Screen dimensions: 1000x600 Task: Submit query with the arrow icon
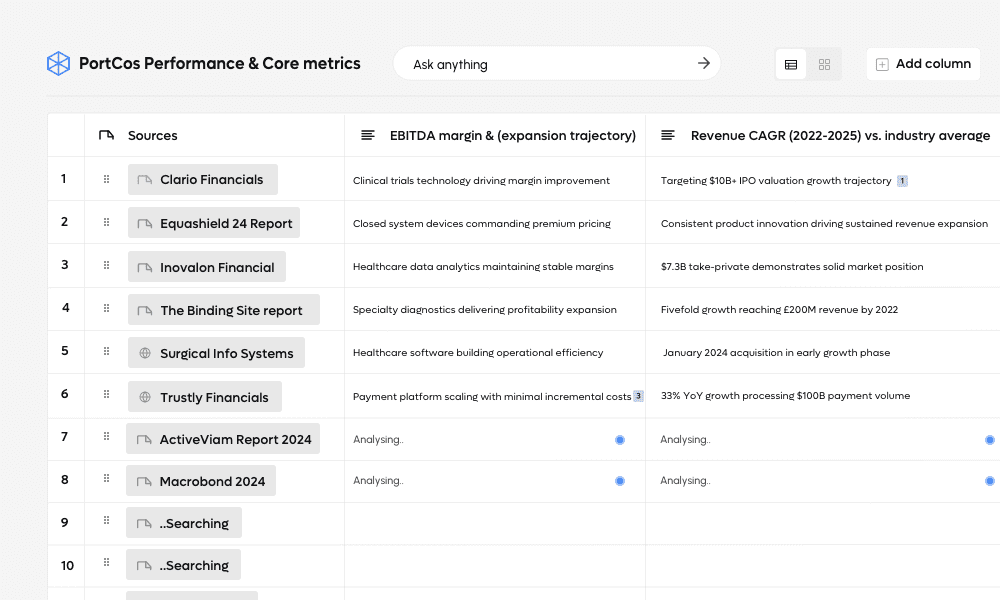tap(703, 63)
